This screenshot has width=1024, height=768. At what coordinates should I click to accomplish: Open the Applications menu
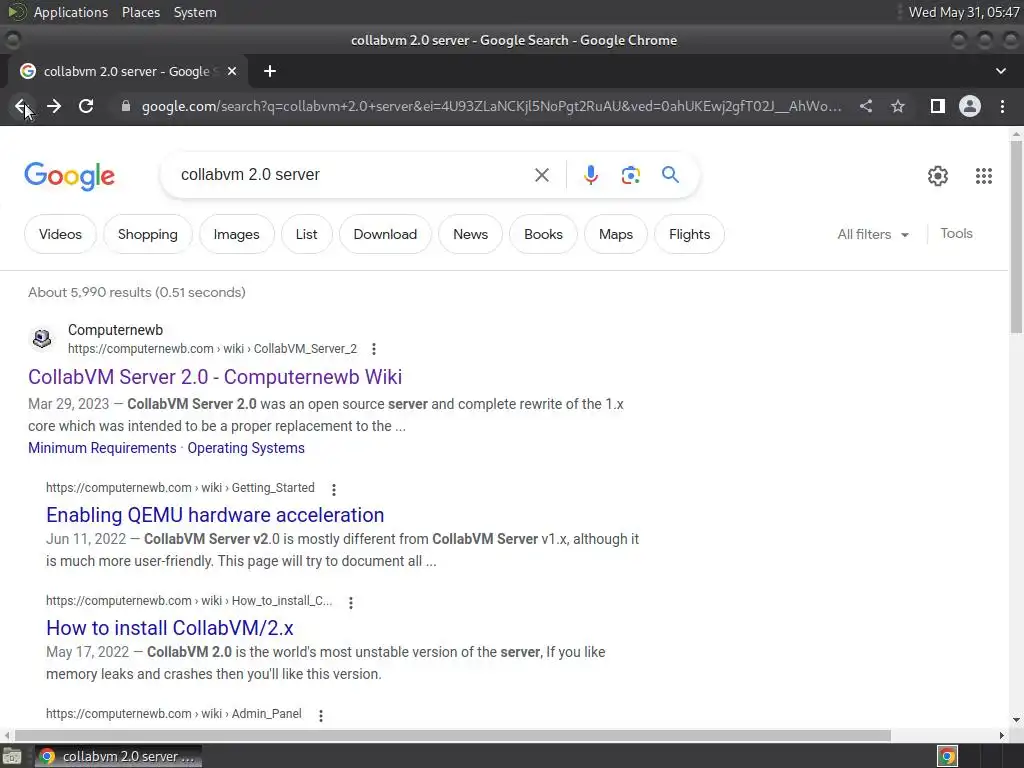(71, 12)
